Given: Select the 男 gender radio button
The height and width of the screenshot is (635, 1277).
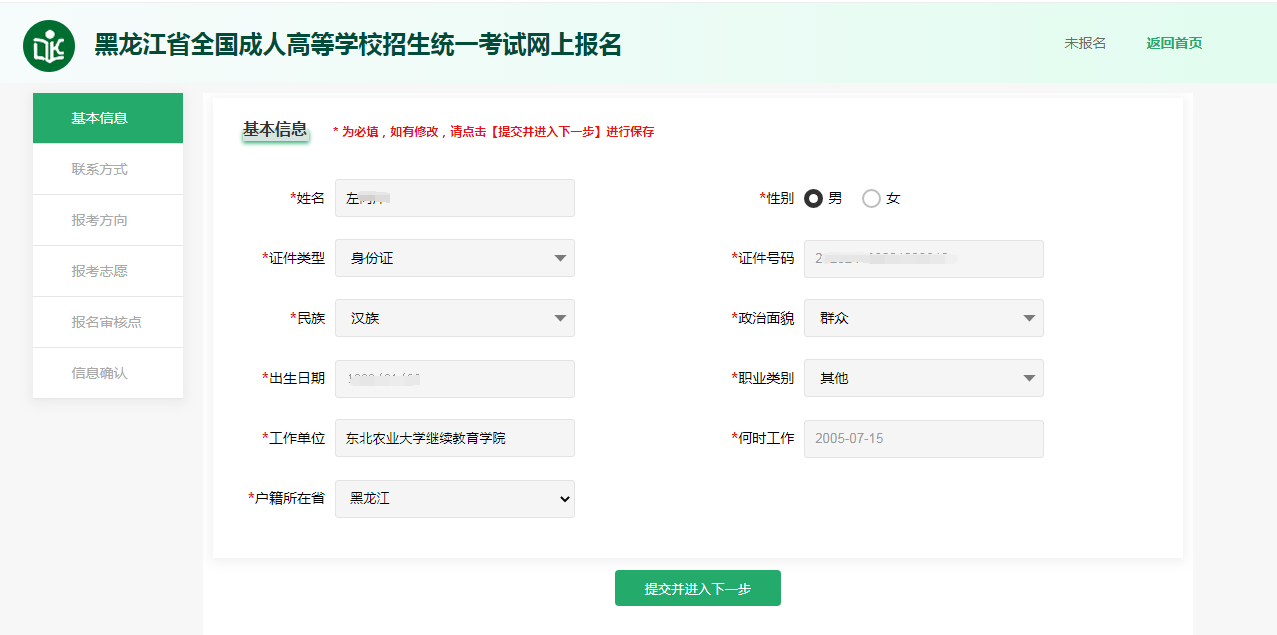Looking at the screenshot, I should click(814, 199).
